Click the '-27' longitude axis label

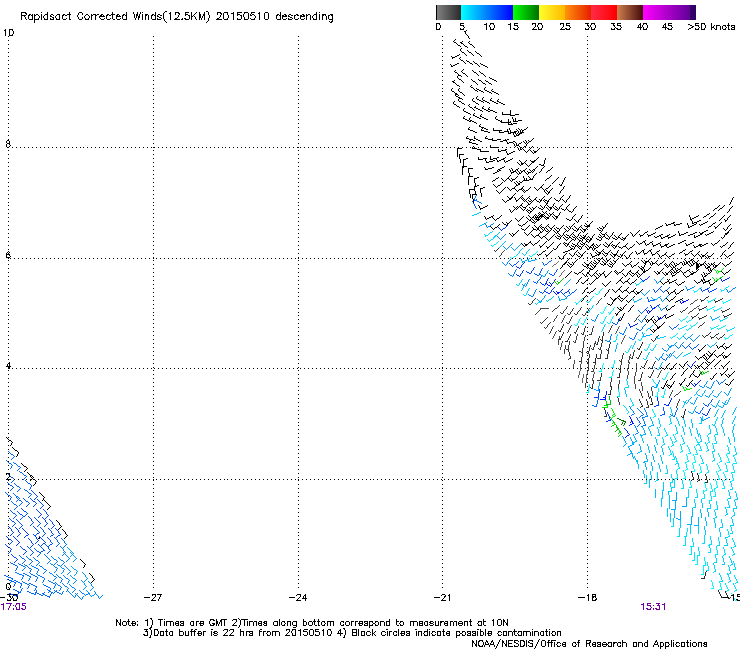tap(152, 597)
